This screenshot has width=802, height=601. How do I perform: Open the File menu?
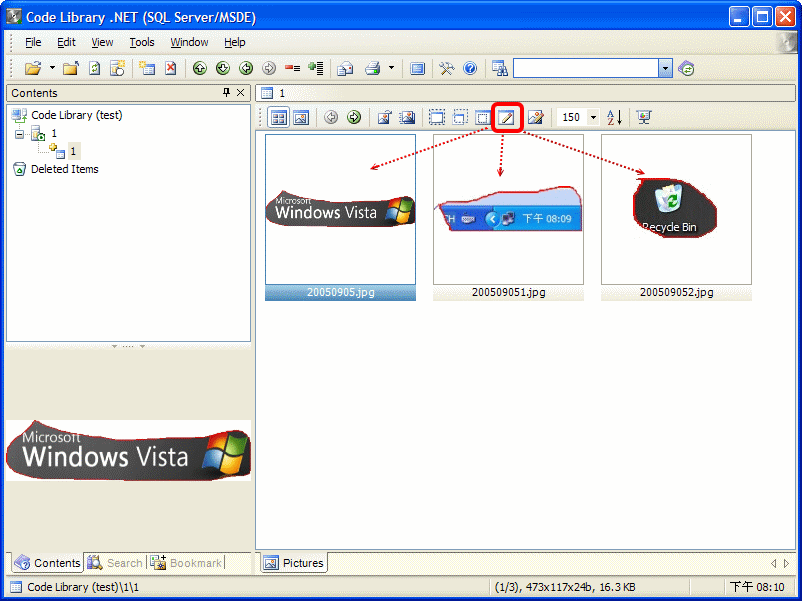point(33,42)
